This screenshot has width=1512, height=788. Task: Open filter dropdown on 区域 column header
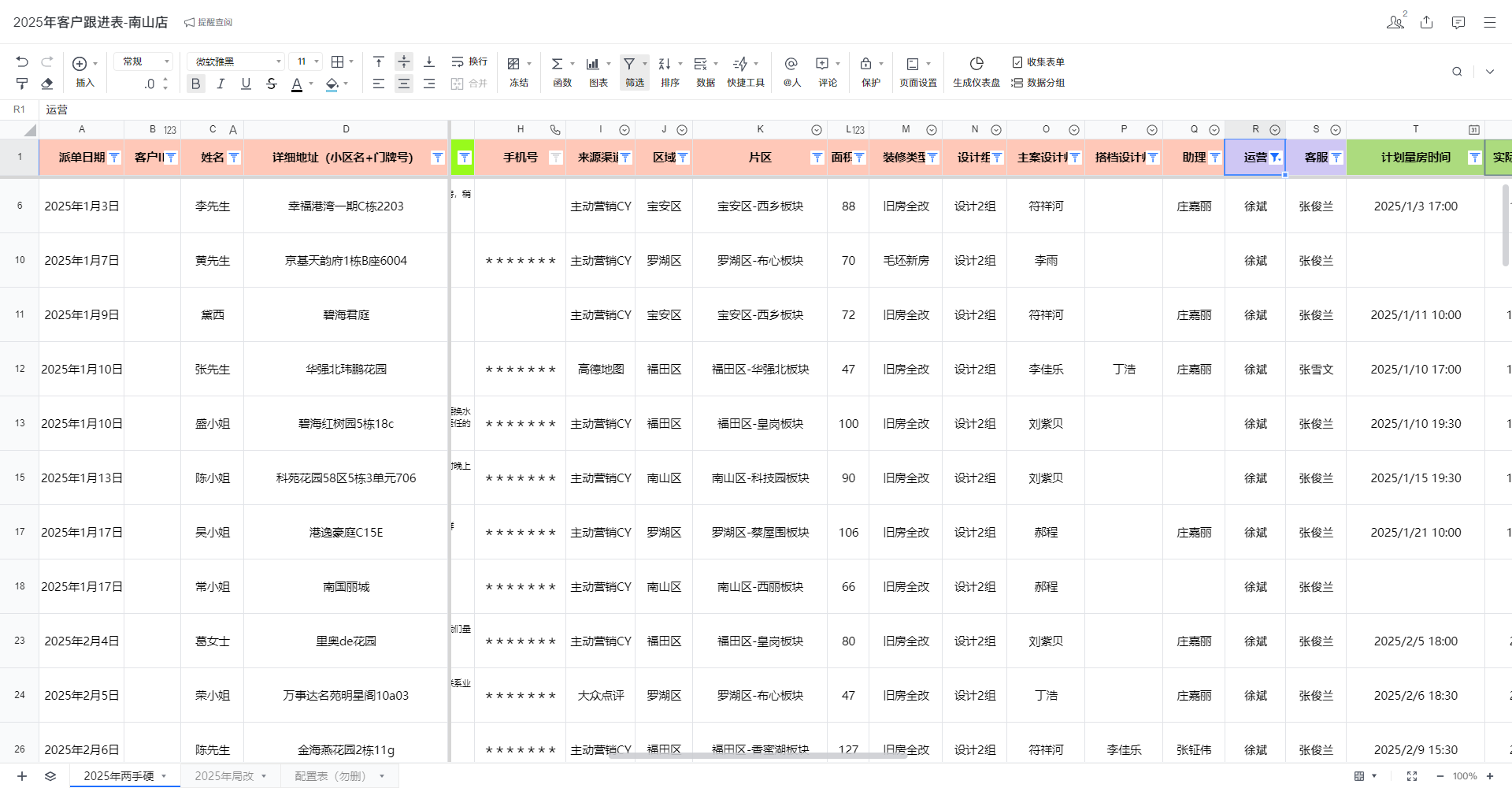(683, 158)
